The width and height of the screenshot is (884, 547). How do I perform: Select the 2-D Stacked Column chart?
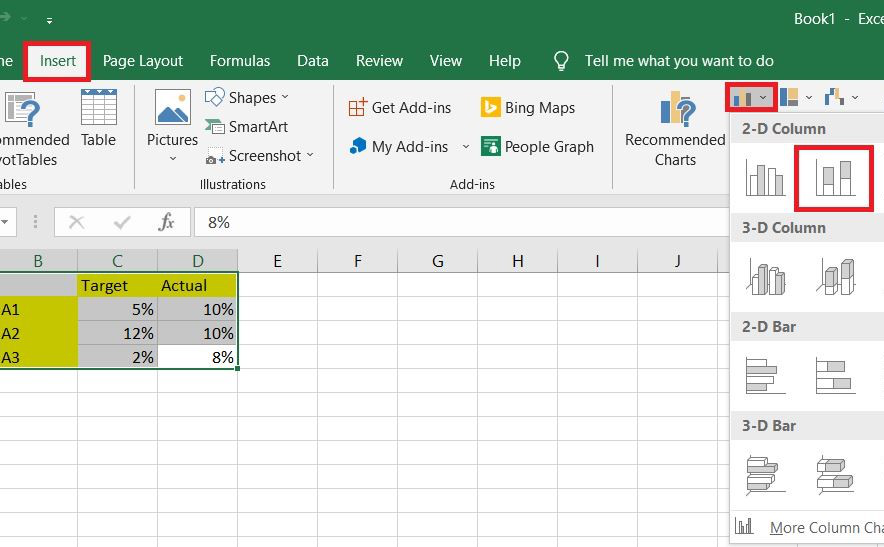(x=834, y=178)
